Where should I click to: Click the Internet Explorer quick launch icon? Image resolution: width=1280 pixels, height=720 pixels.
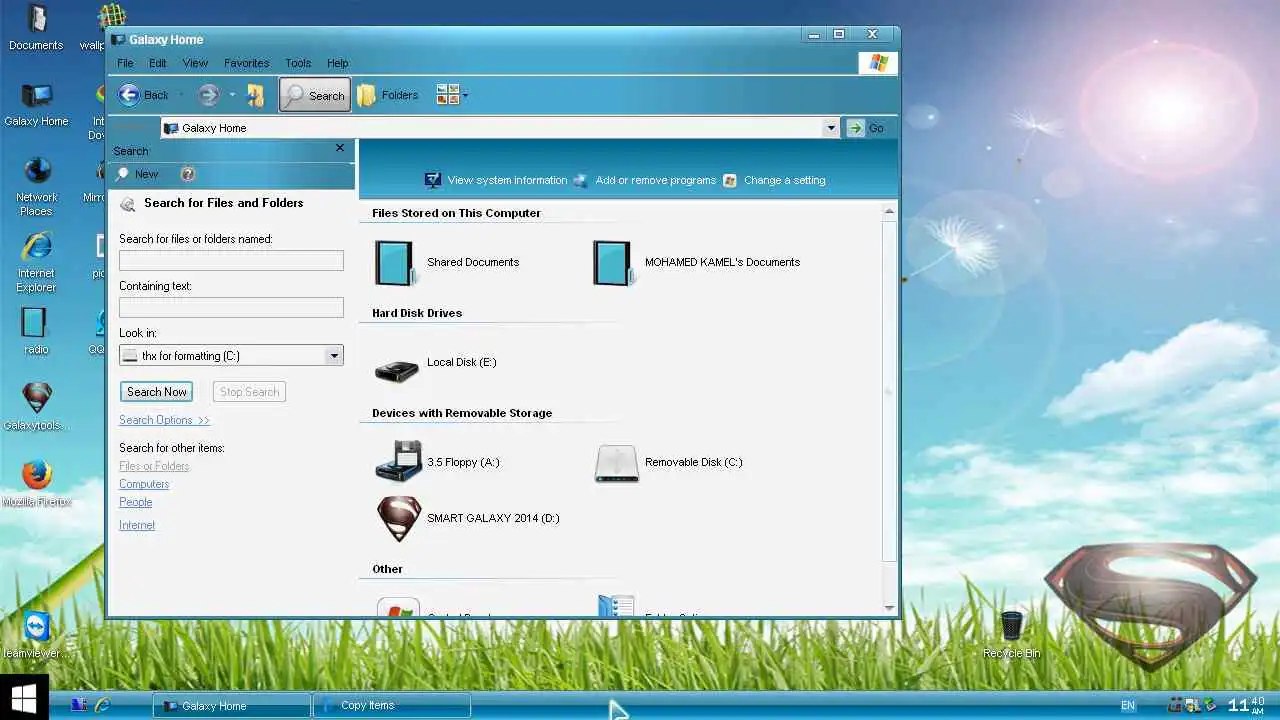pos(102,705)
